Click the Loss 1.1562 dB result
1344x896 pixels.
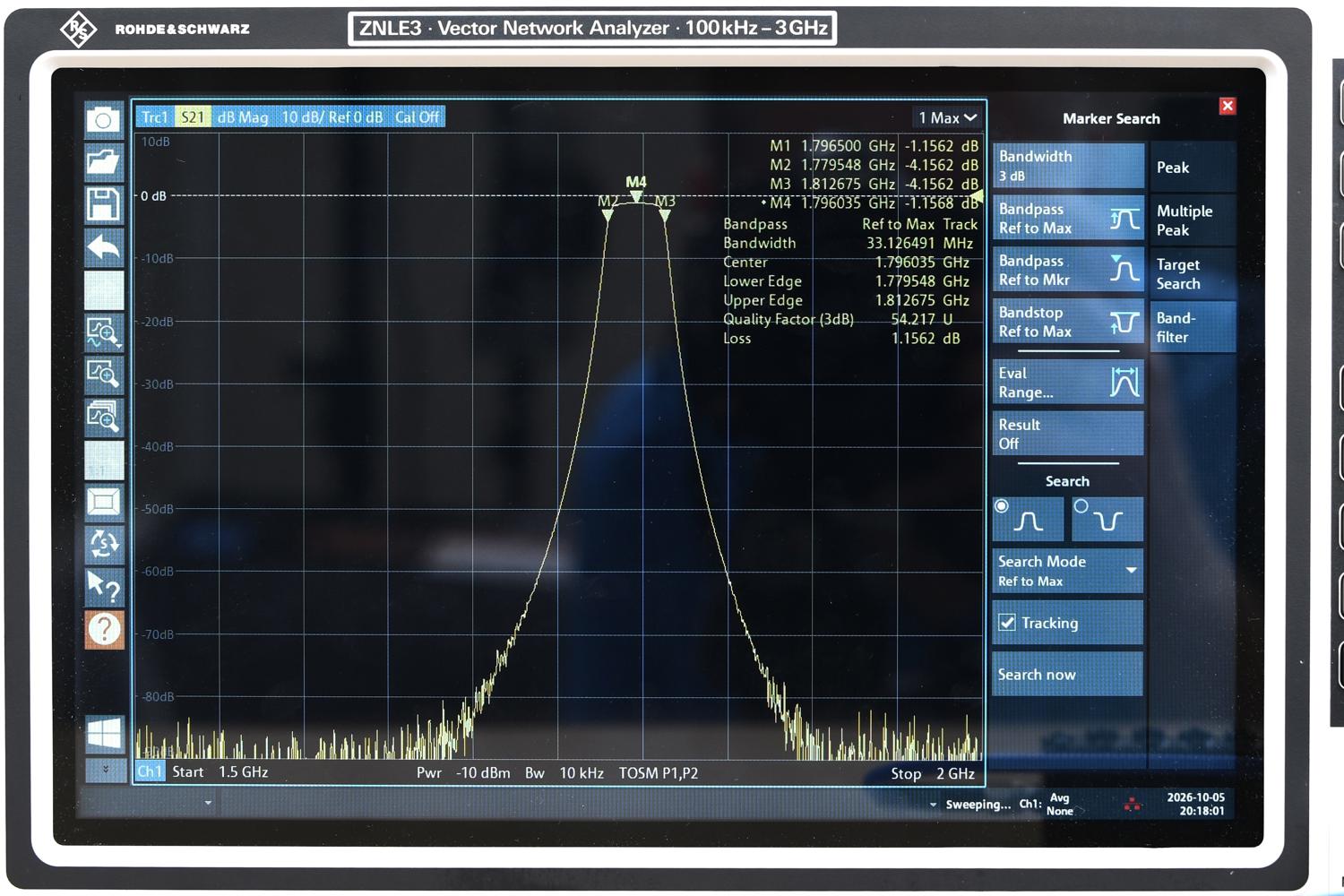841,339
